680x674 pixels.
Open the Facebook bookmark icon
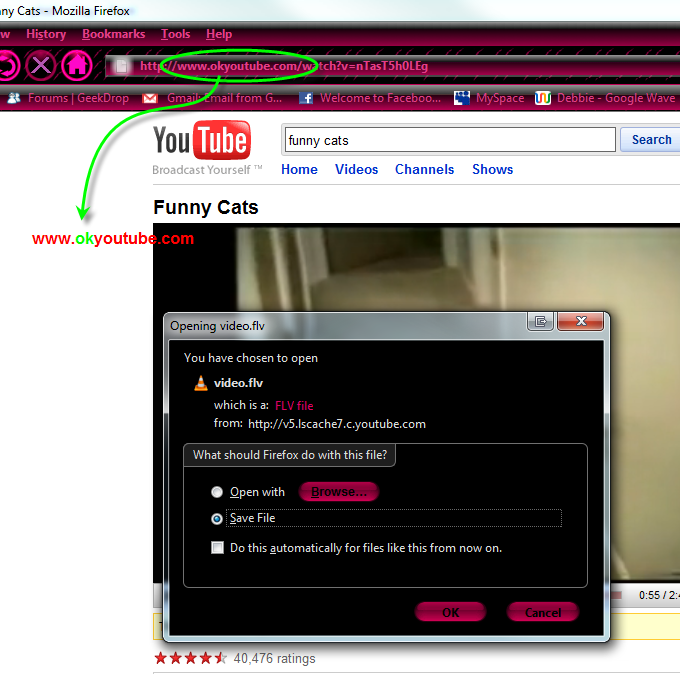tap(306, 98)
